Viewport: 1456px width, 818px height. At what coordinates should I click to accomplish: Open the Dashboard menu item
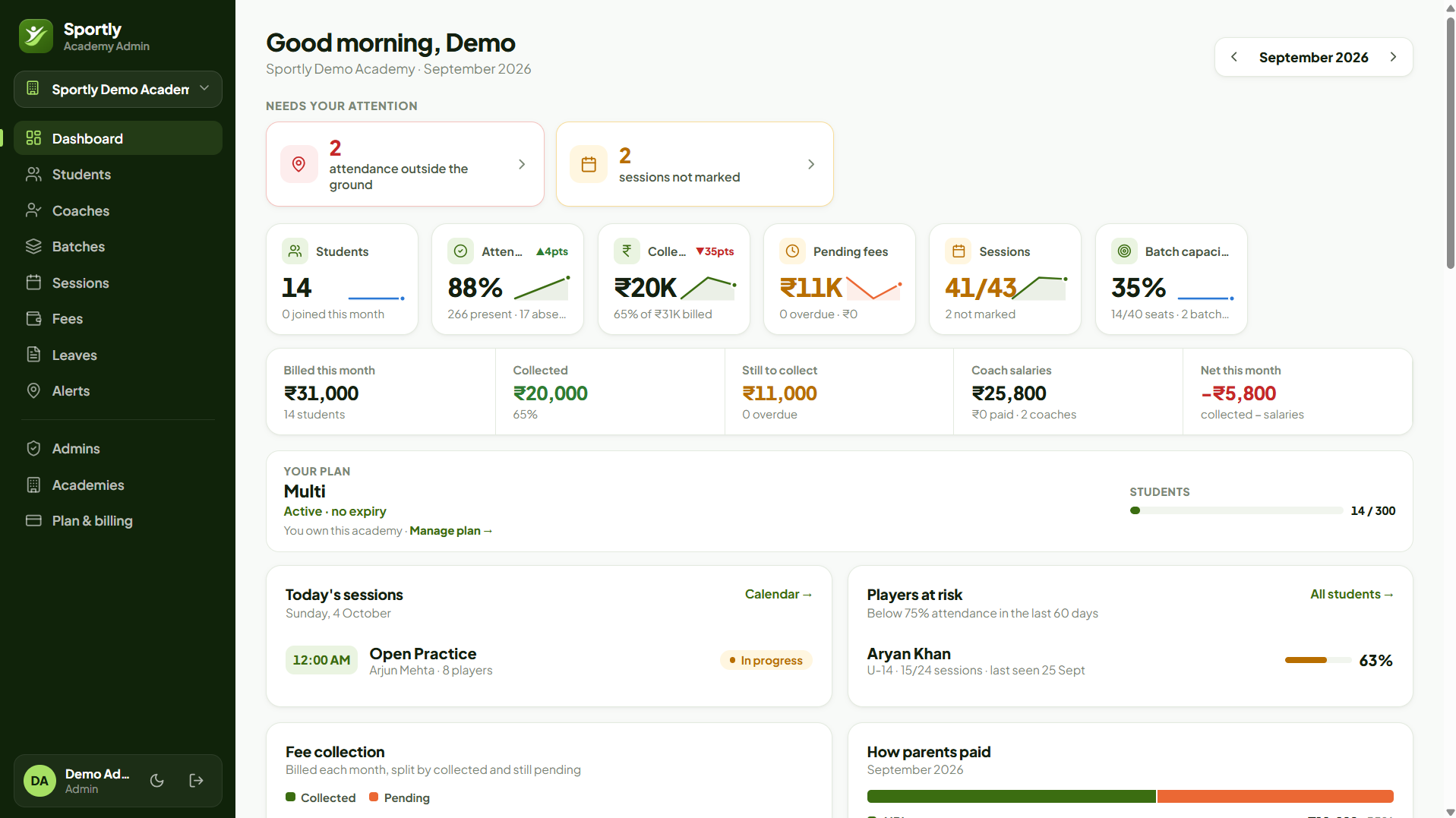pos(118,138)
